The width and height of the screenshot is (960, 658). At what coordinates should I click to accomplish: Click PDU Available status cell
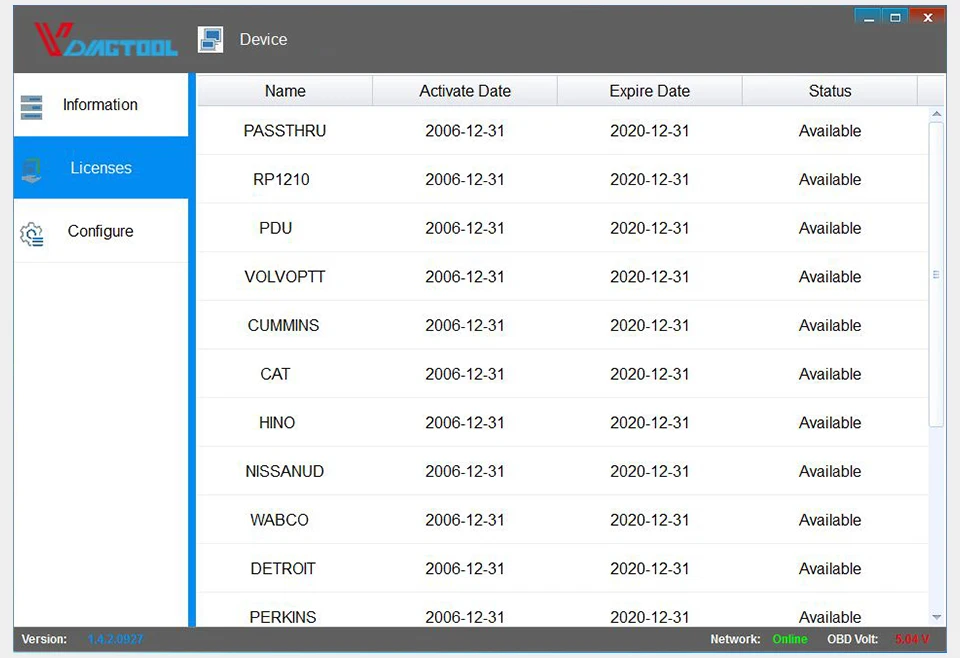pos(830,228)
